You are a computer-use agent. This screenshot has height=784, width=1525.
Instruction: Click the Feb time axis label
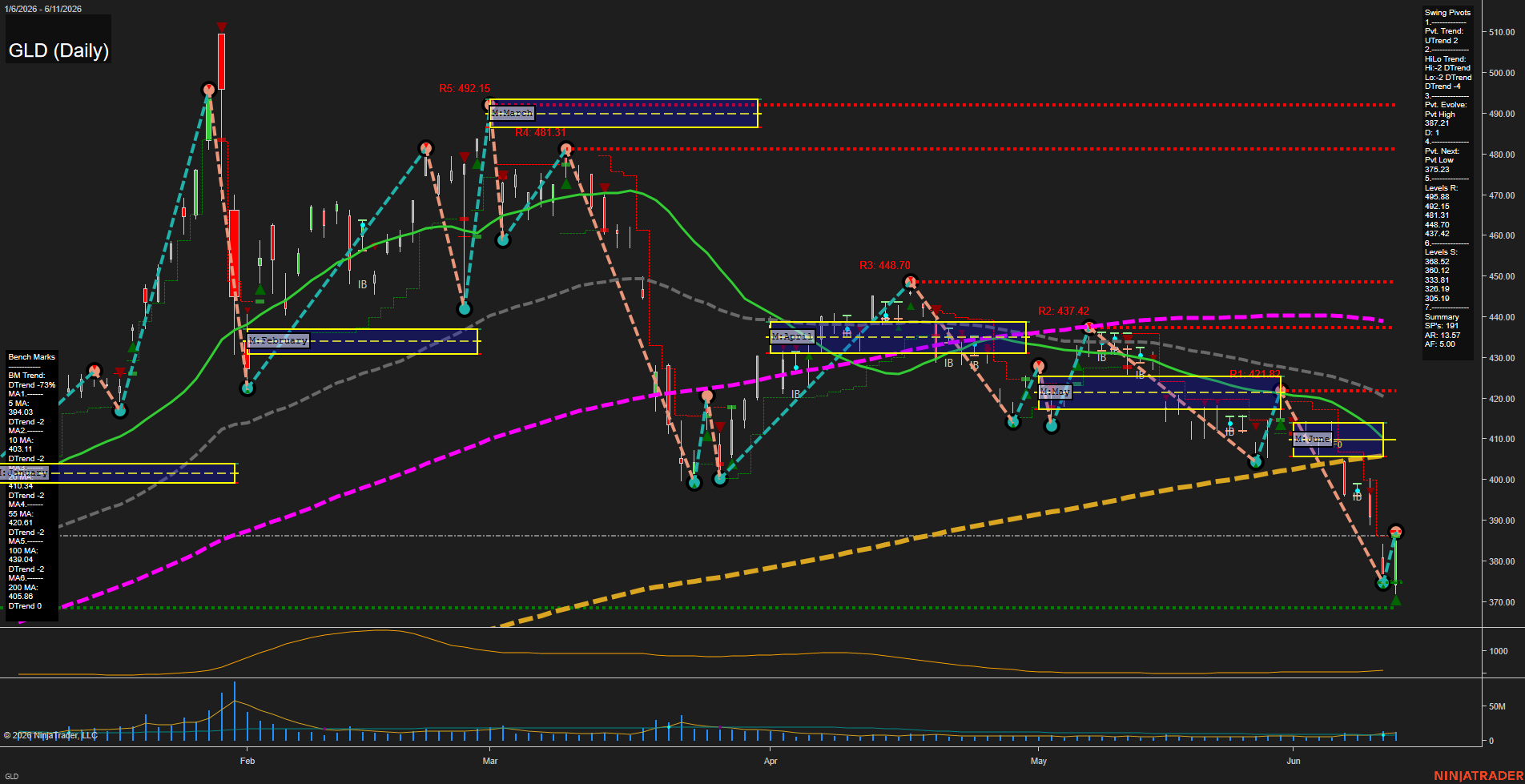point(247,761)
